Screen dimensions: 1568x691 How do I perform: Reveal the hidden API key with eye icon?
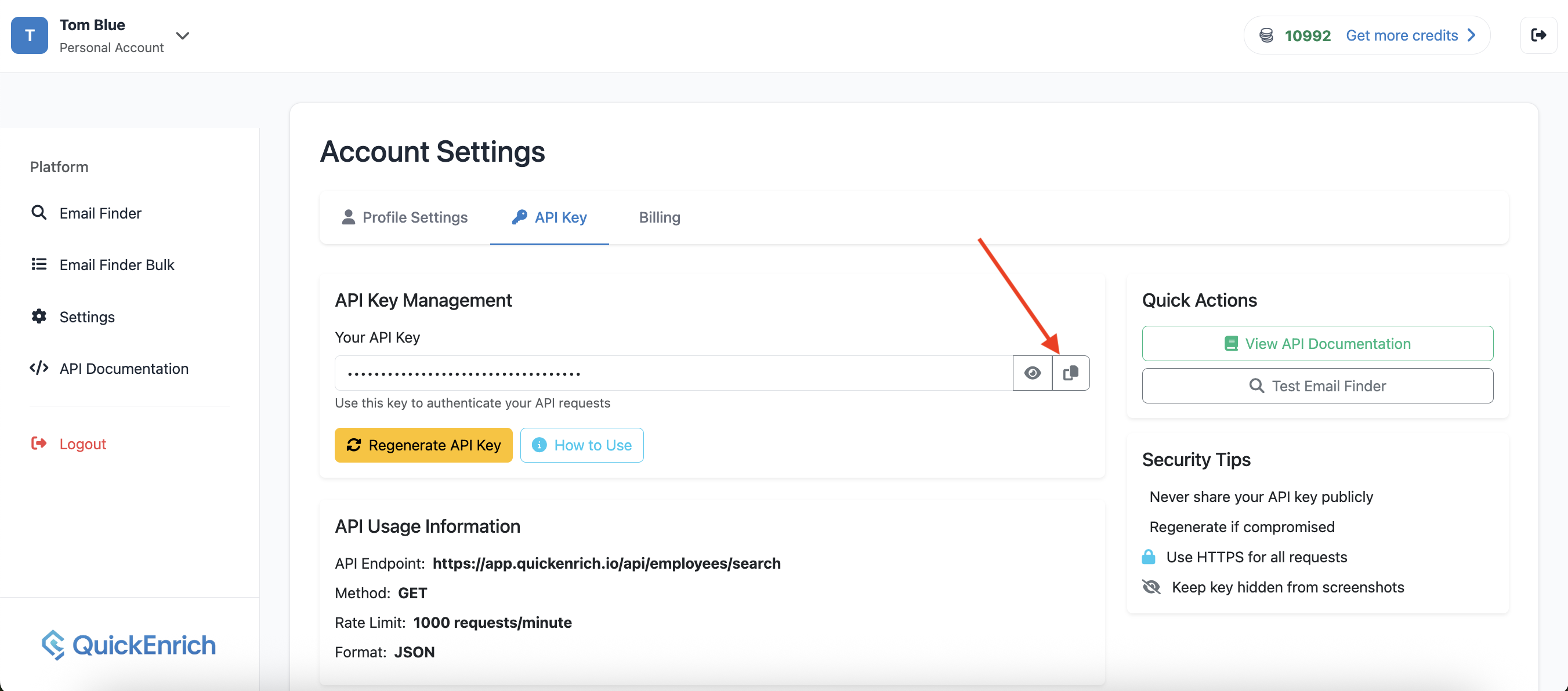[x=1032, y=373]
